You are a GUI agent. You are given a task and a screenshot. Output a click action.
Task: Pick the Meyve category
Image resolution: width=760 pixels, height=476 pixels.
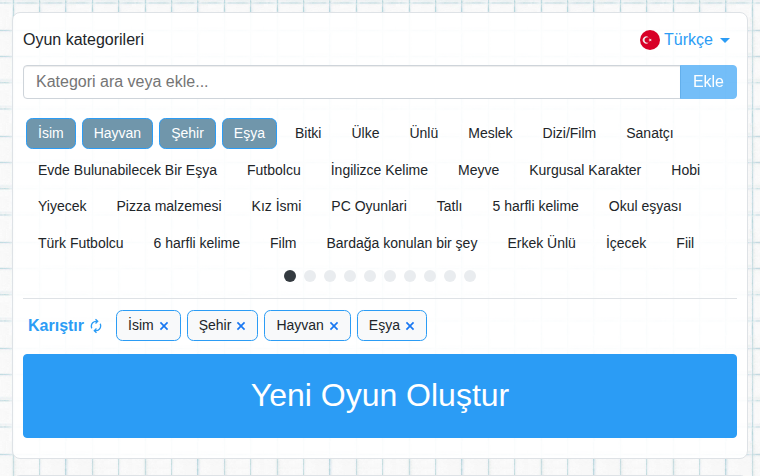coord(478,170)
